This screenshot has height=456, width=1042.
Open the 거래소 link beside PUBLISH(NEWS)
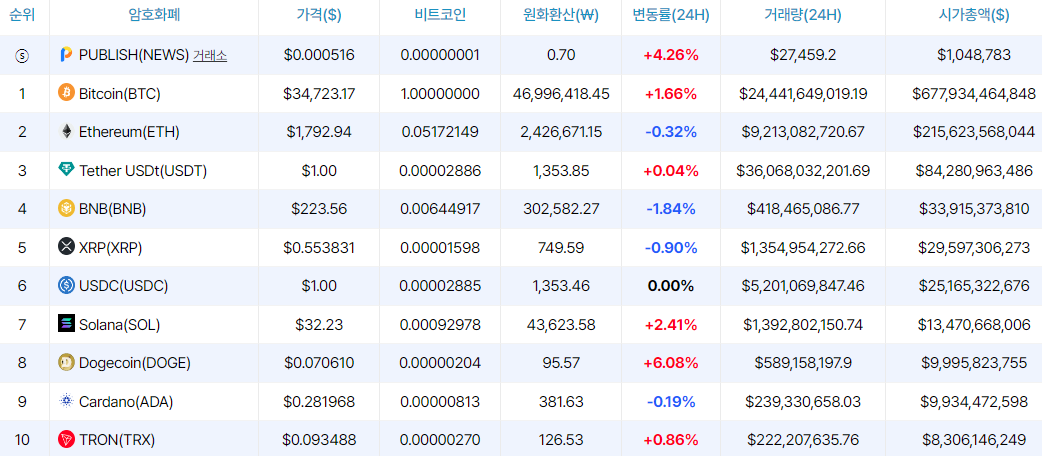click(x=210, y=56)
